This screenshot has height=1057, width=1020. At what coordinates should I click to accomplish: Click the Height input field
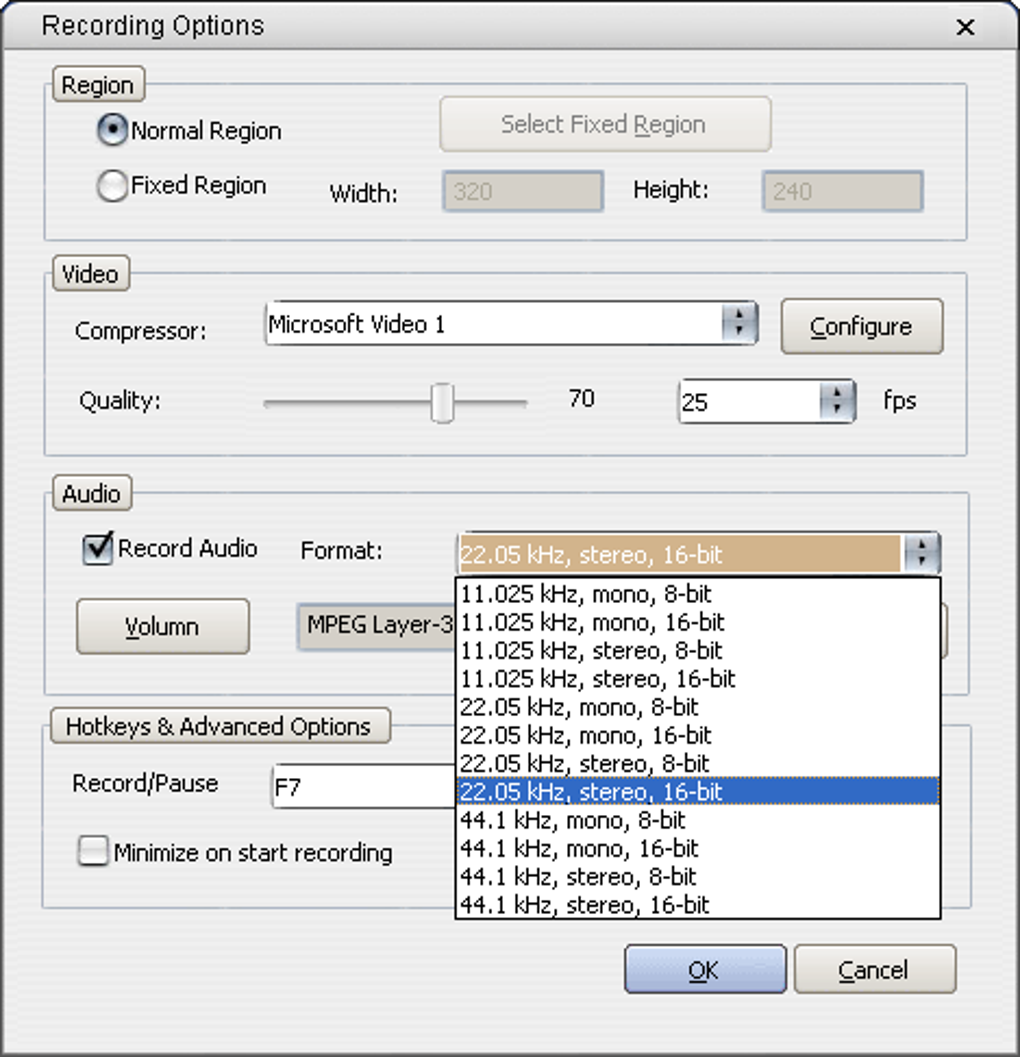coord(842,191)
